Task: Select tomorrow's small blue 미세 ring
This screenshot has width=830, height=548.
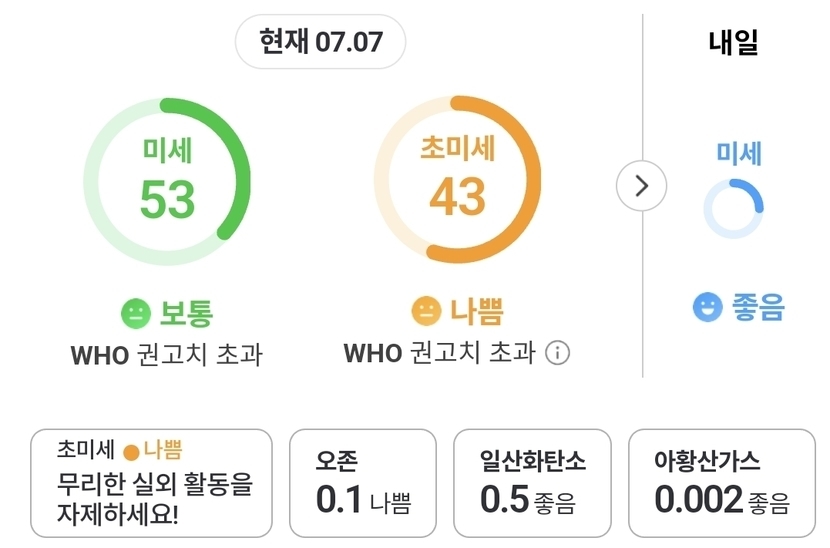Action: 733,209
